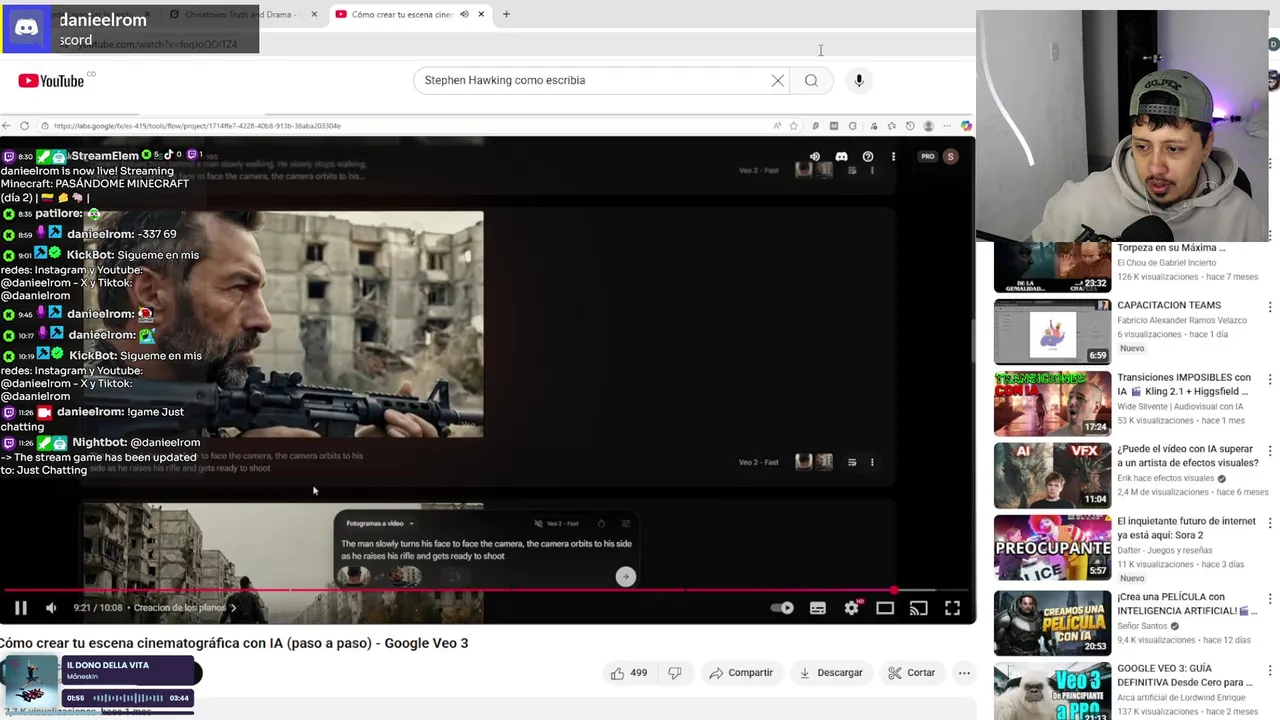Open the 17:24 Transiciones thumbnail
Image resolution: width=1280 pixels, height=720 pixels.
click(1052, 404)
